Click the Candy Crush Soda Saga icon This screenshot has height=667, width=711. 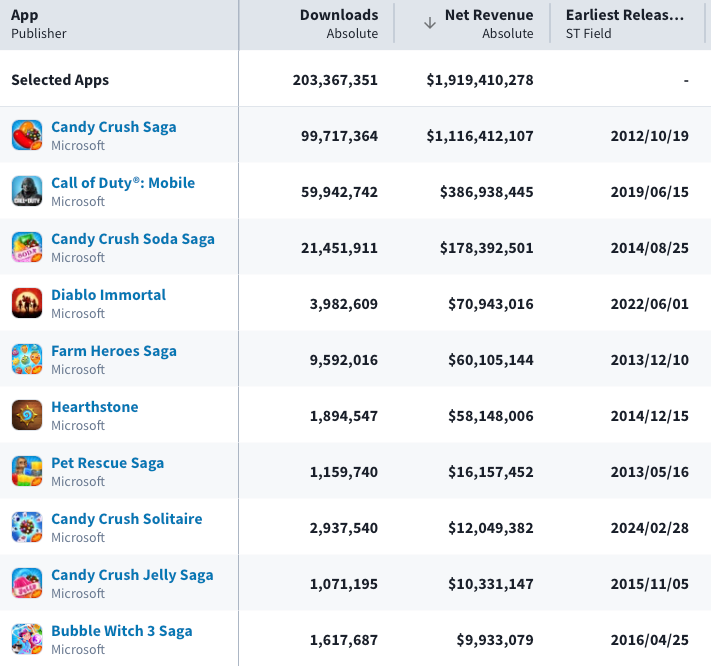27,247
